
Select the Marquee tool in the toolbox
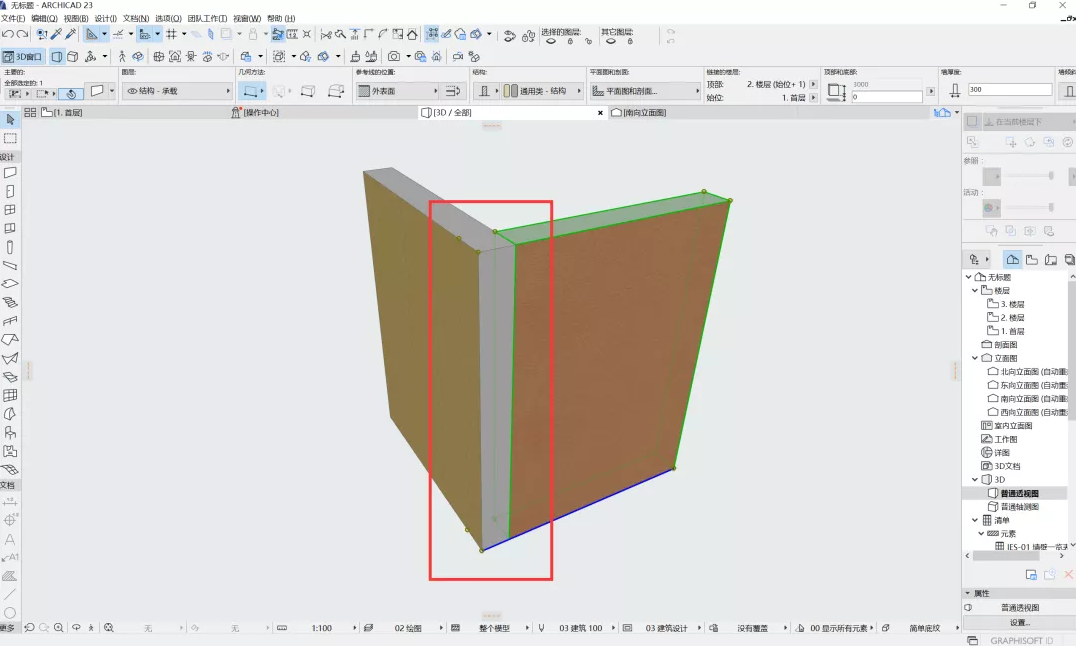pyautogui.click(x=10, y=139)
